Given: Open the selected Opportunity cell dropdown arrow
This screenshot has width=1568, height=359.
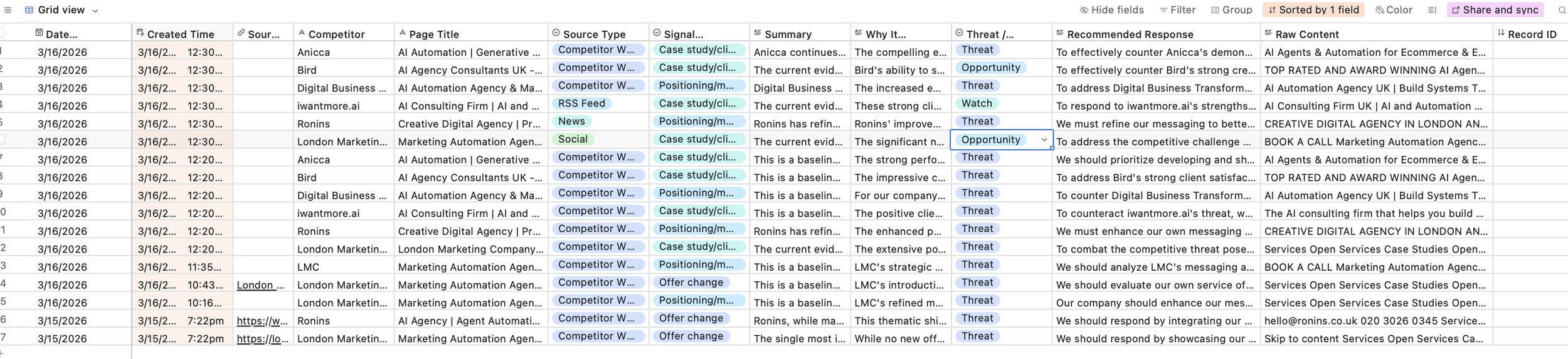Looking at the screenshot, I should pos(1044,140).
